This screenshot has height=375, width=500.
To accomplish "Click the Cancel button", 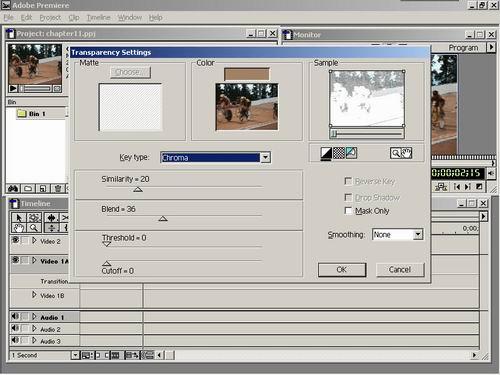I will (400, 270).
